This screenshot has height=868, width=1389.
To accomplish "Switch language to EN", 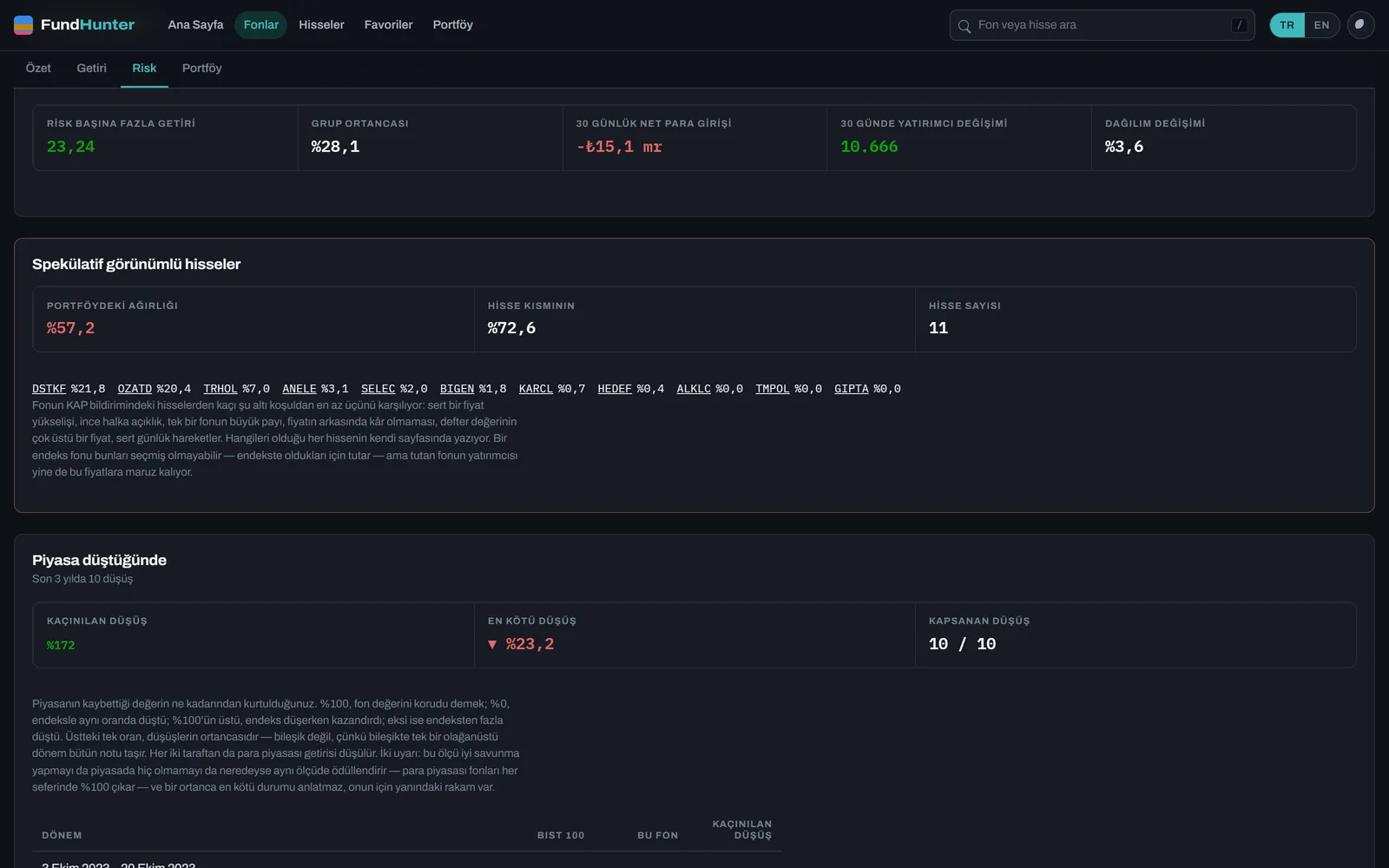I will pyautogui.click(x=1321, y=25).
